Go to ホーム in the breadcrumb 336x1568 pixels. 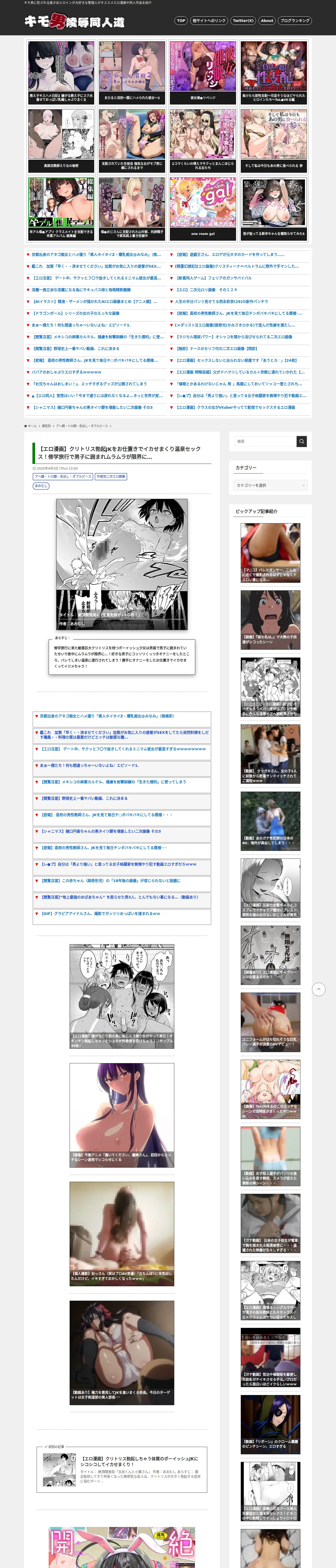click(31, 426)
